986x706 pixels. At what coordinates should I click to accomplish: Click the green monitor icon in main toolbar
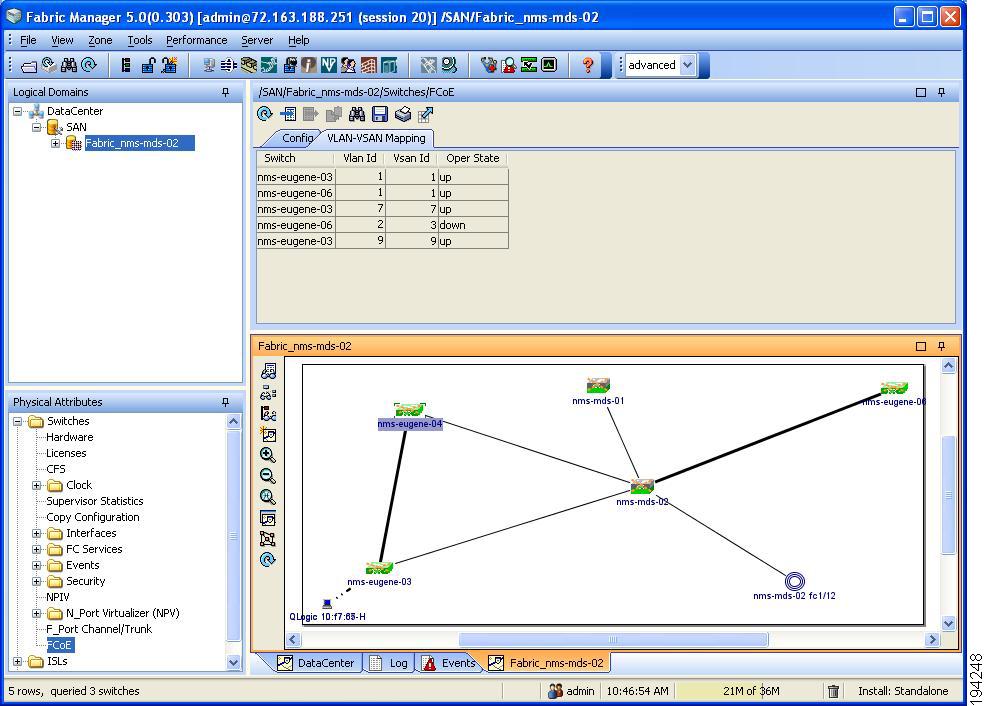pyautogui.click(x=549, y=65)
